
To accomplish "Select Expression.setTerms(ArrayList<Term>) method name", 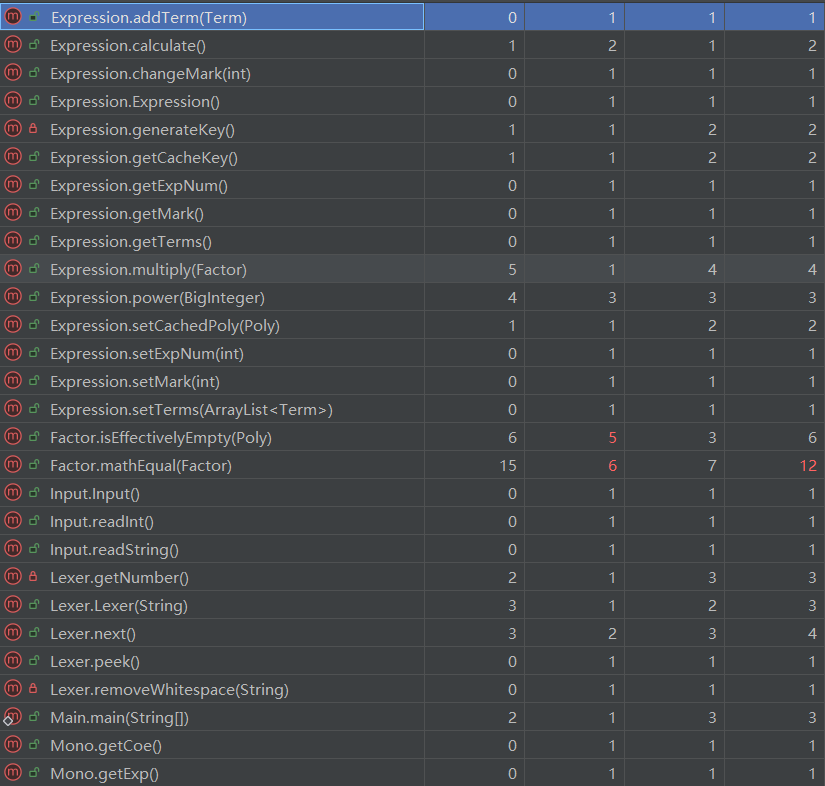I will [192, 409].
